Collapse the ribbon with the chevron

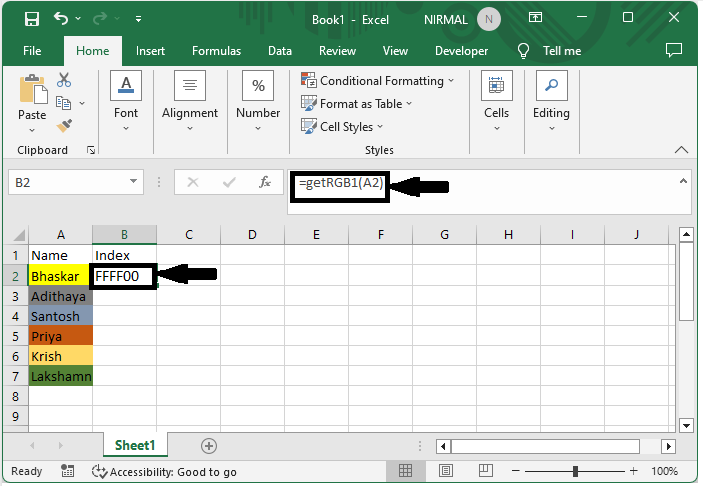681,150
